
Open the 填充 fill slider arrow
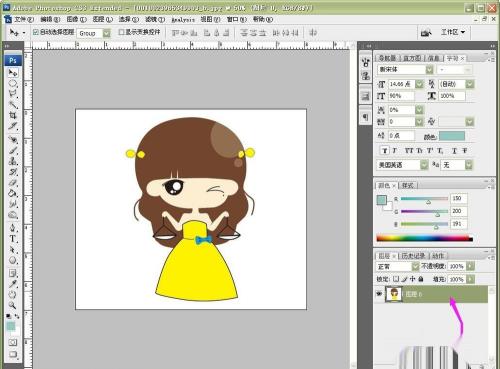[x=470, y=279]
